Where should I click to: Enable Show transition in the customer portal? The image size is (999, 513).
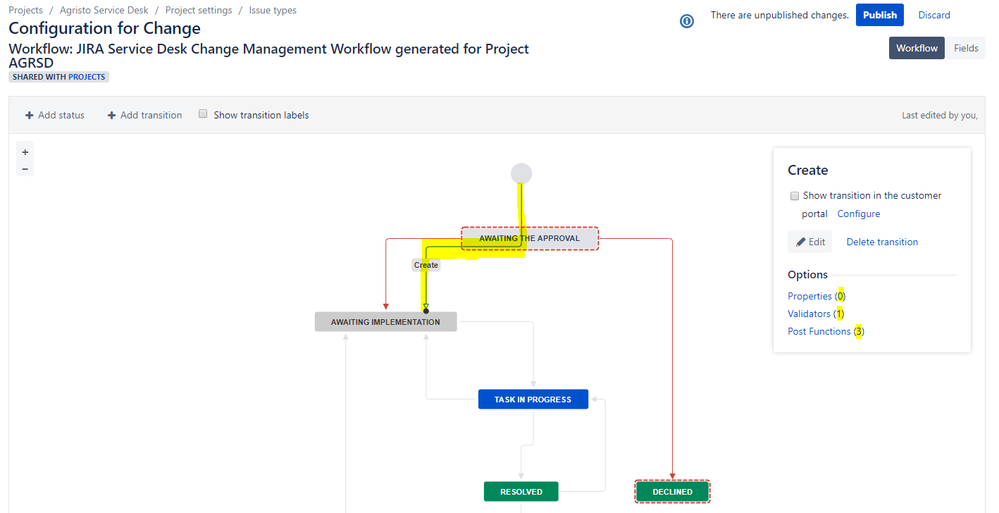[794, 196]
